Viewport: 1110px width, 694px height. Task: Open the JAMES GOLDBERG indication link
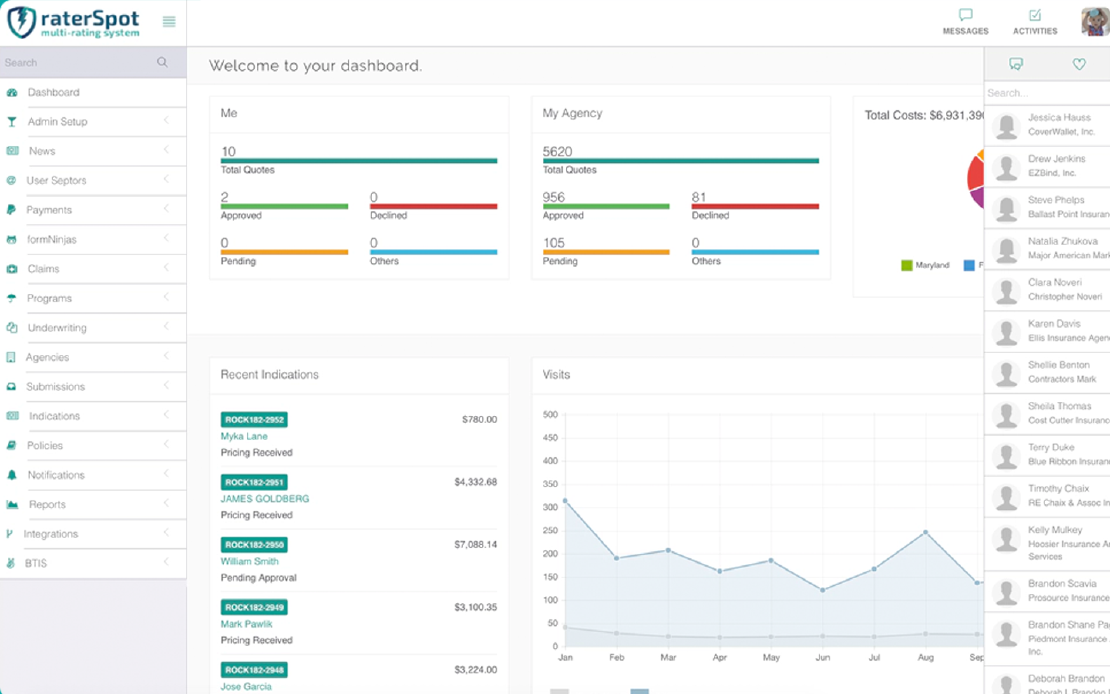tap(265, 499)
